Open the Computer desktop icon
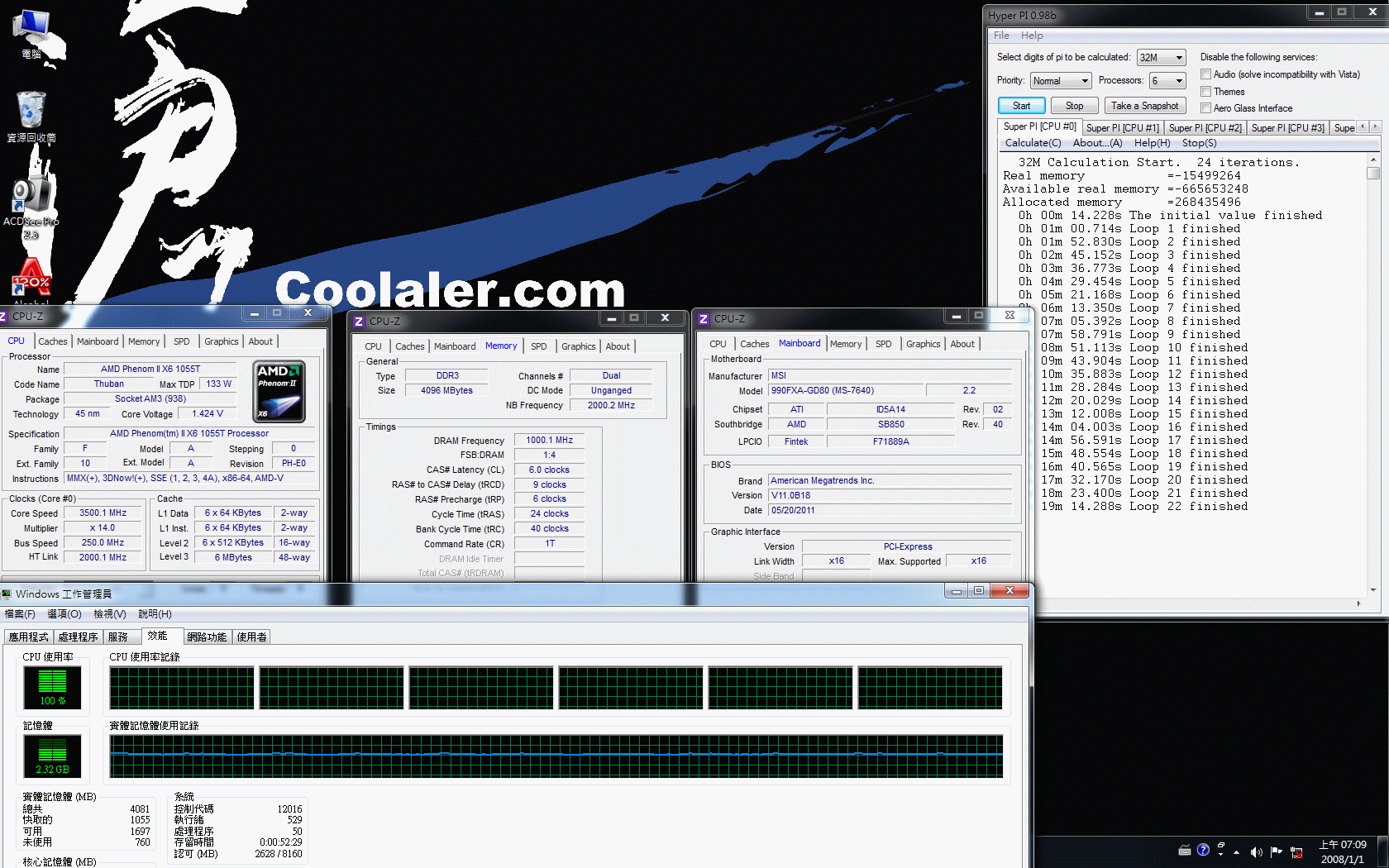This screenshot has width=1389, height=868. pyautogui.click(x=32, y=33)
